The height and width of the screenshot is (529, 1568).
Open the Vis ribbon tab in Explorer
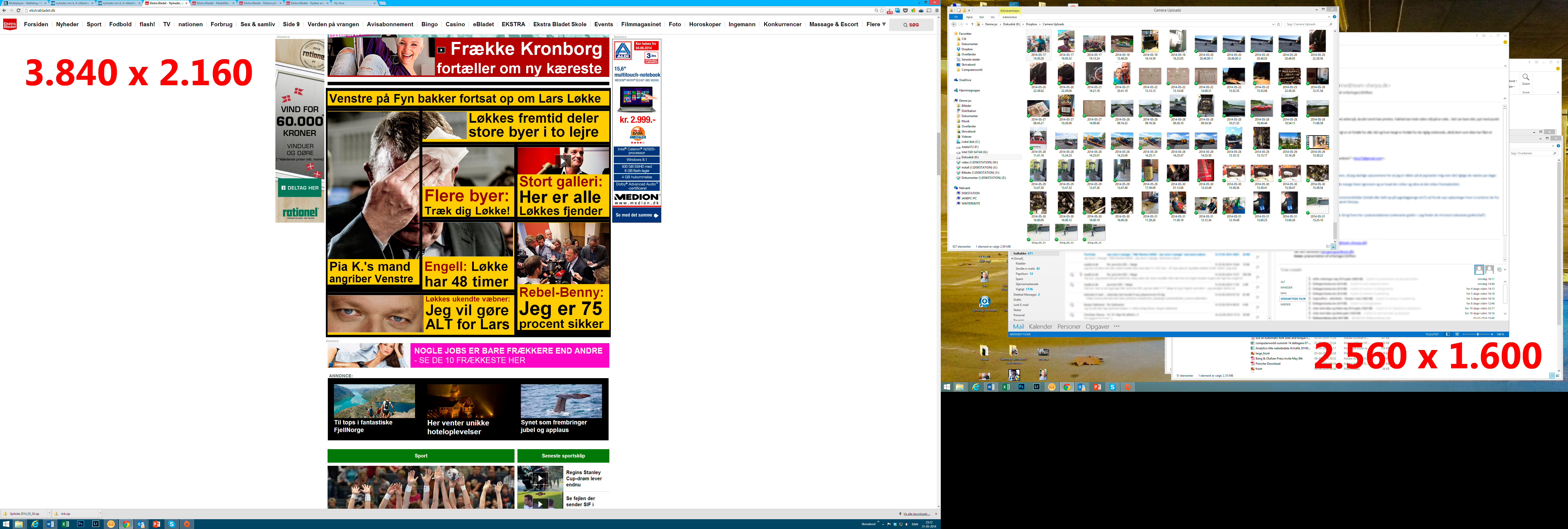(992, 17)
